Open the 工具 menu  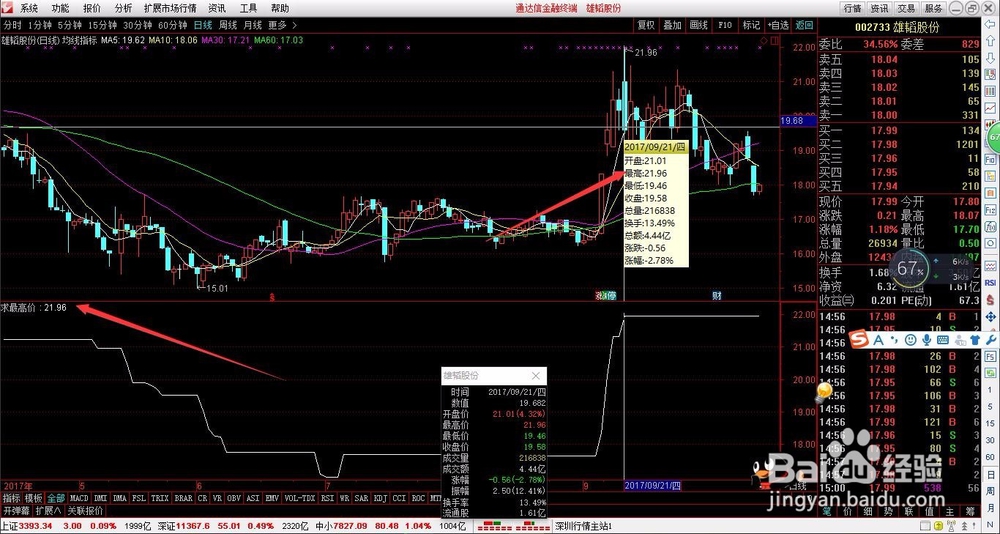coord(248,8)
